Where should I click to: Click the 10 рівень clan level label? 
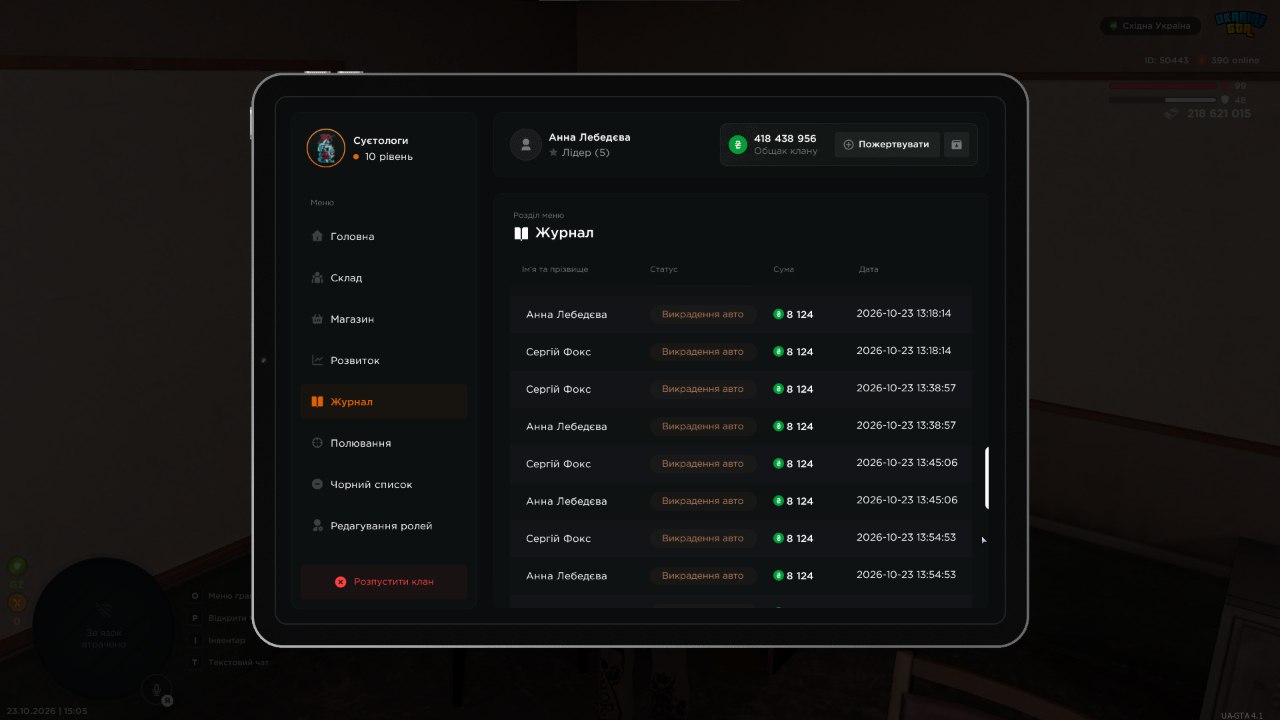[x=389, y=157]
